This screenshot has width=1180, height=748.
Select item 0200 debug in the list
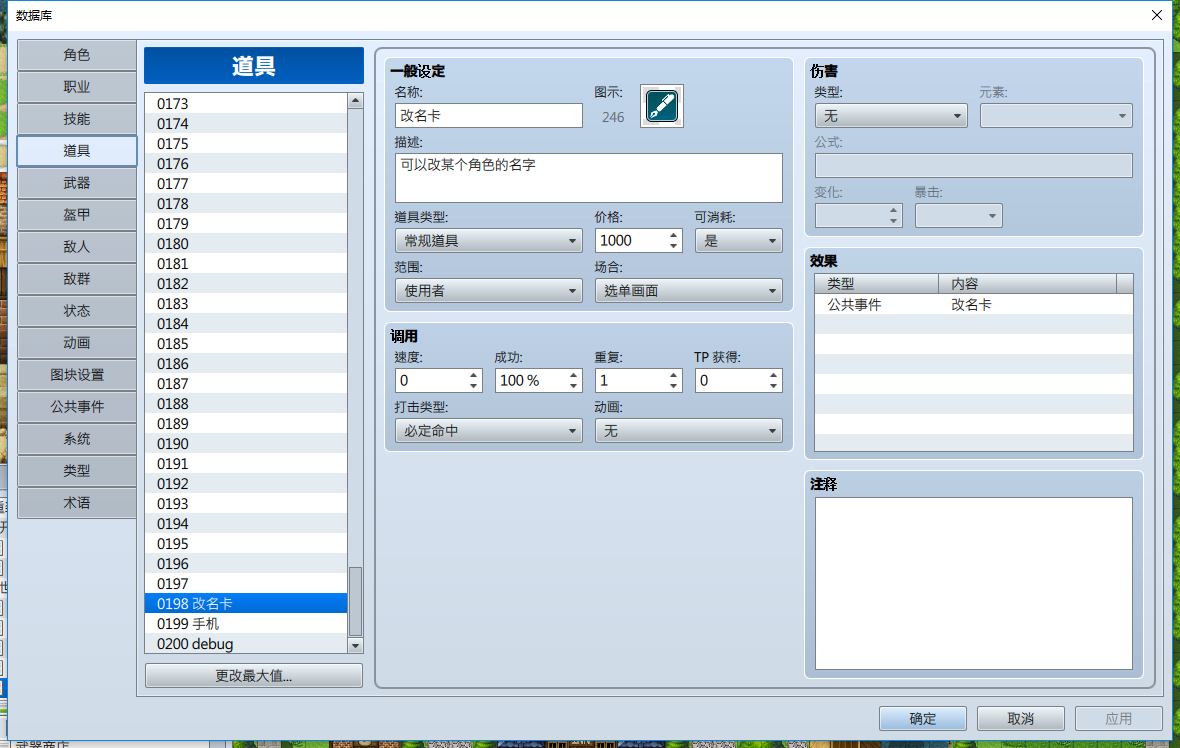246,644
